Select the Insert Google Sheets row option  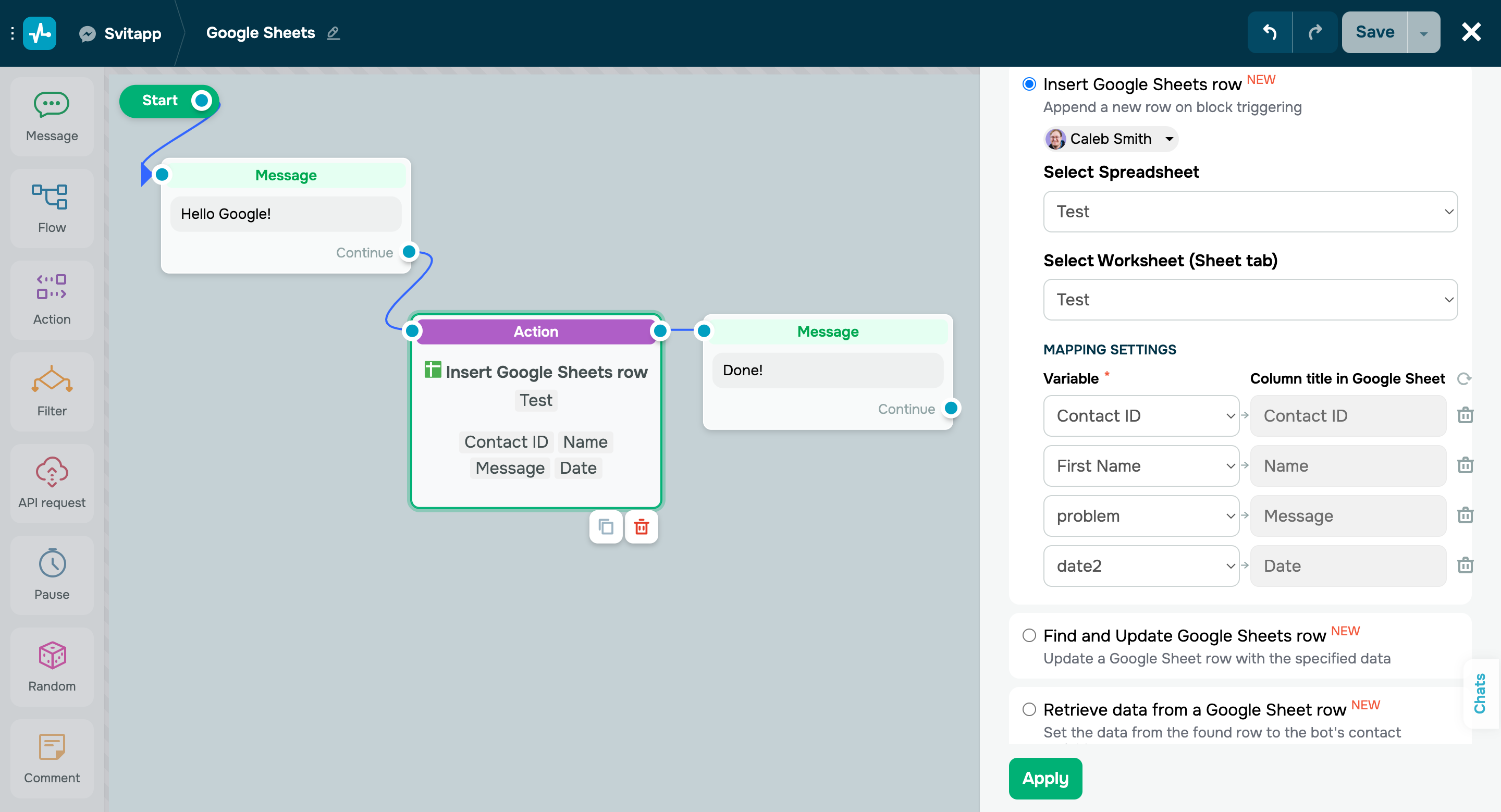(1029, 84)
